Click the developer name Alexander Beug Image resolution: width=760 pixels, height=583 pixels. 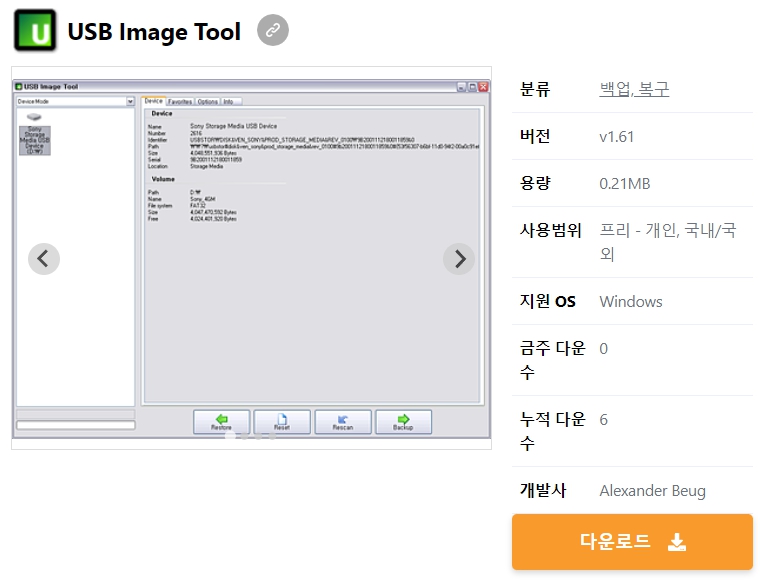[652, 491]
